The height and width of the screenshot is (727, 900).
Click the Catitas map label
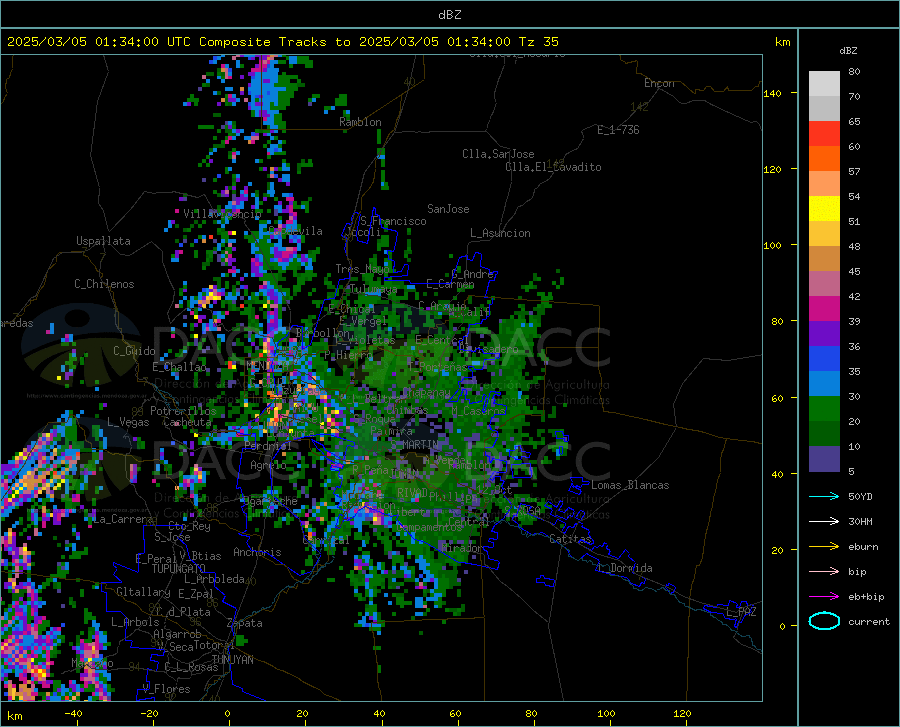point(570,539)
